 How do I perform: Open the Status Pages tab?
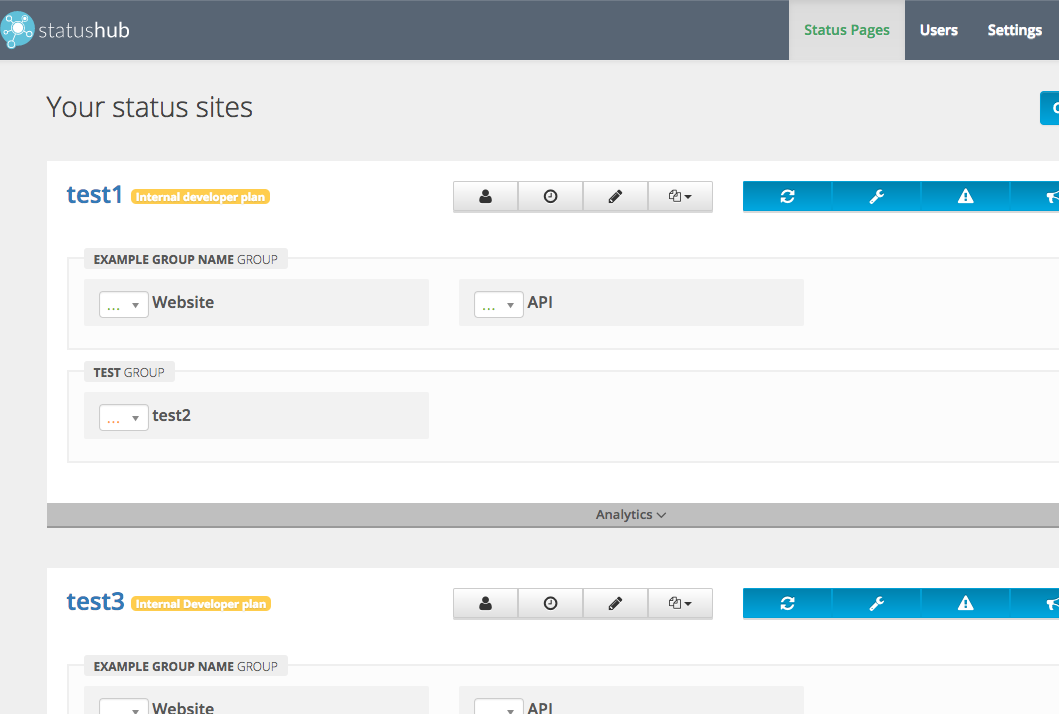click(x=846, y=30)
